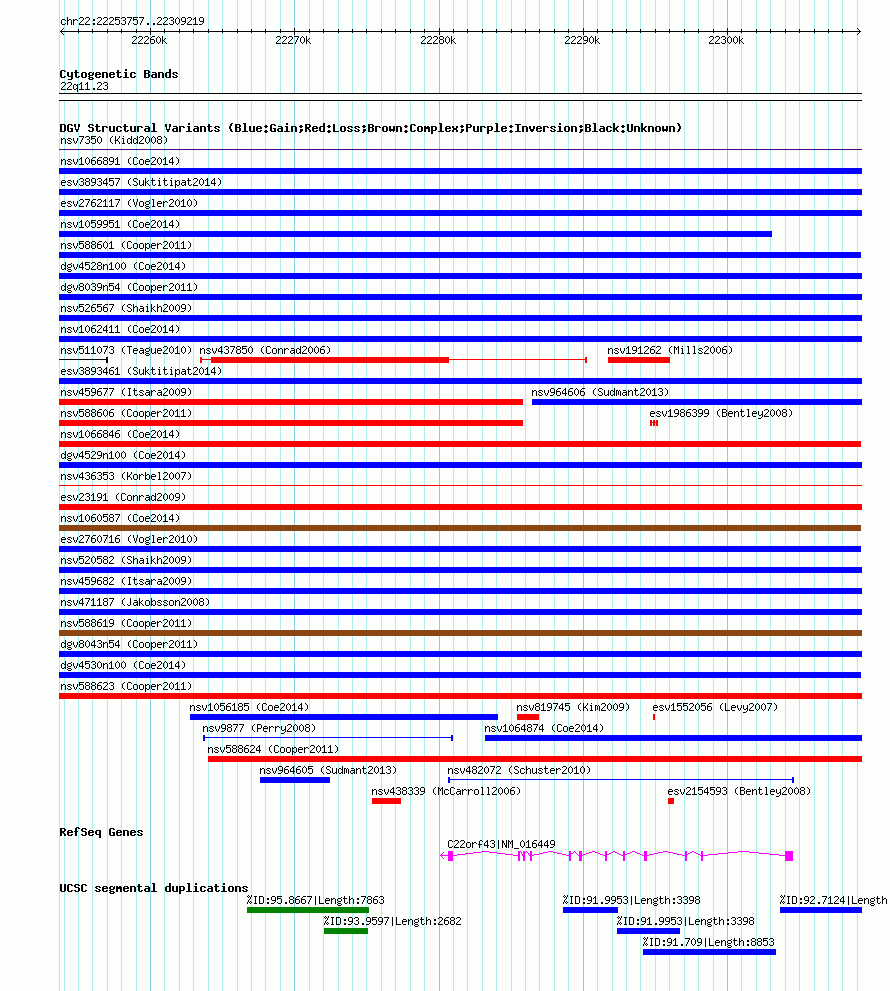This screenshot has width=890, height=991.
Task: Open the %ID:92.7124 duplication label
Action: [x=833, y=900]
